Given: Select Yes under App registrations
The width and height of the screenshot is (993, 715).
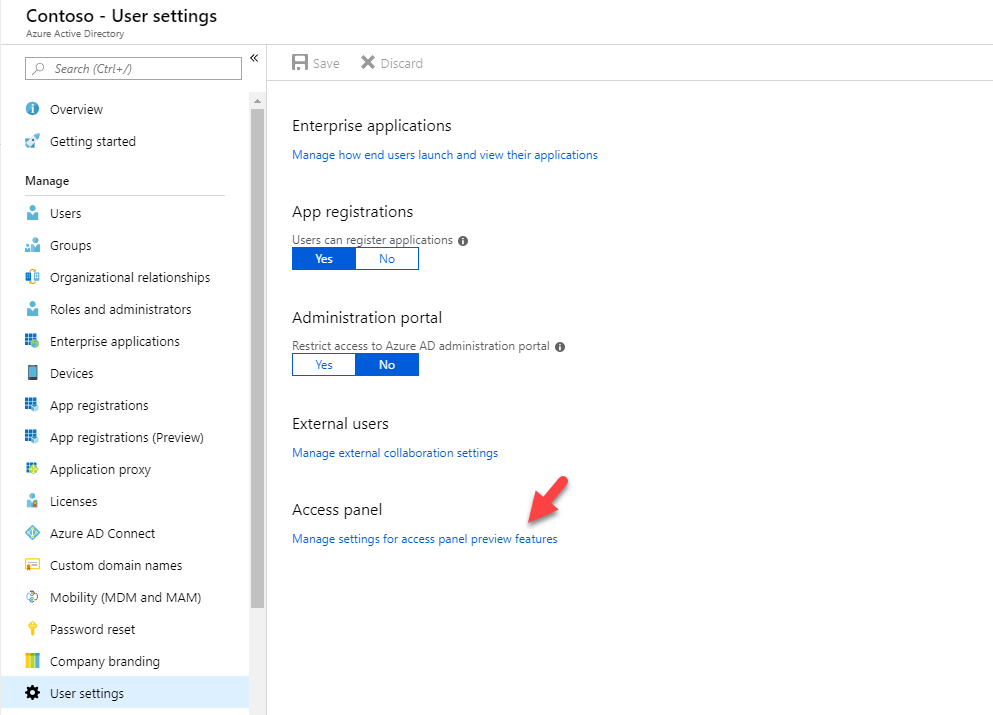Looking at the screenshot, I should click(x=324, y=258).
